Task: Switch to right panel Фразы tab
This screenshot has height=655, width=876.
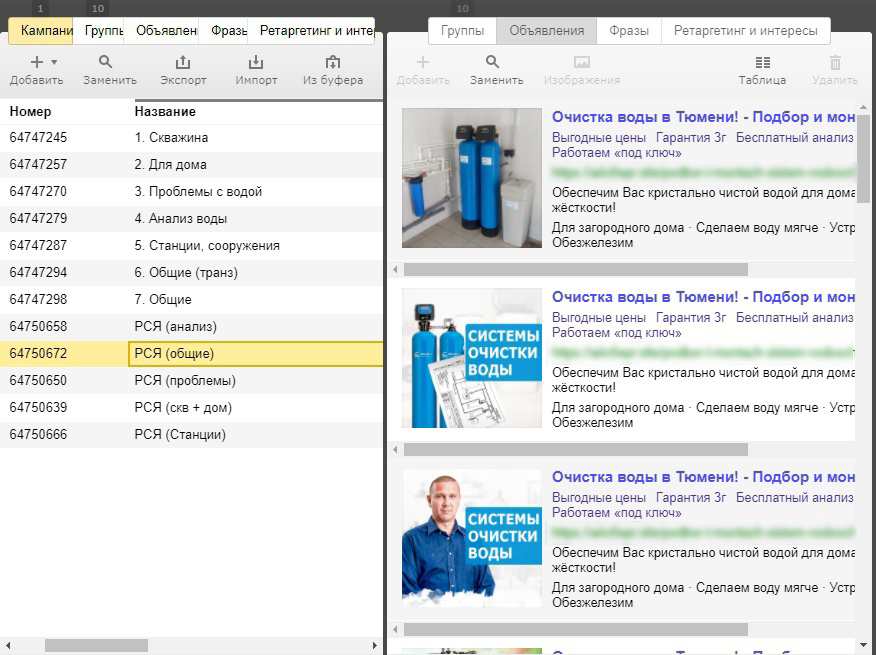Action: tap(629, 31)
